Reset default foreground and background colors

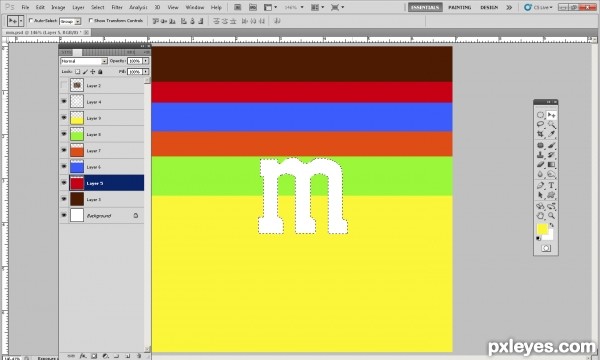click(x=538, y=238)
